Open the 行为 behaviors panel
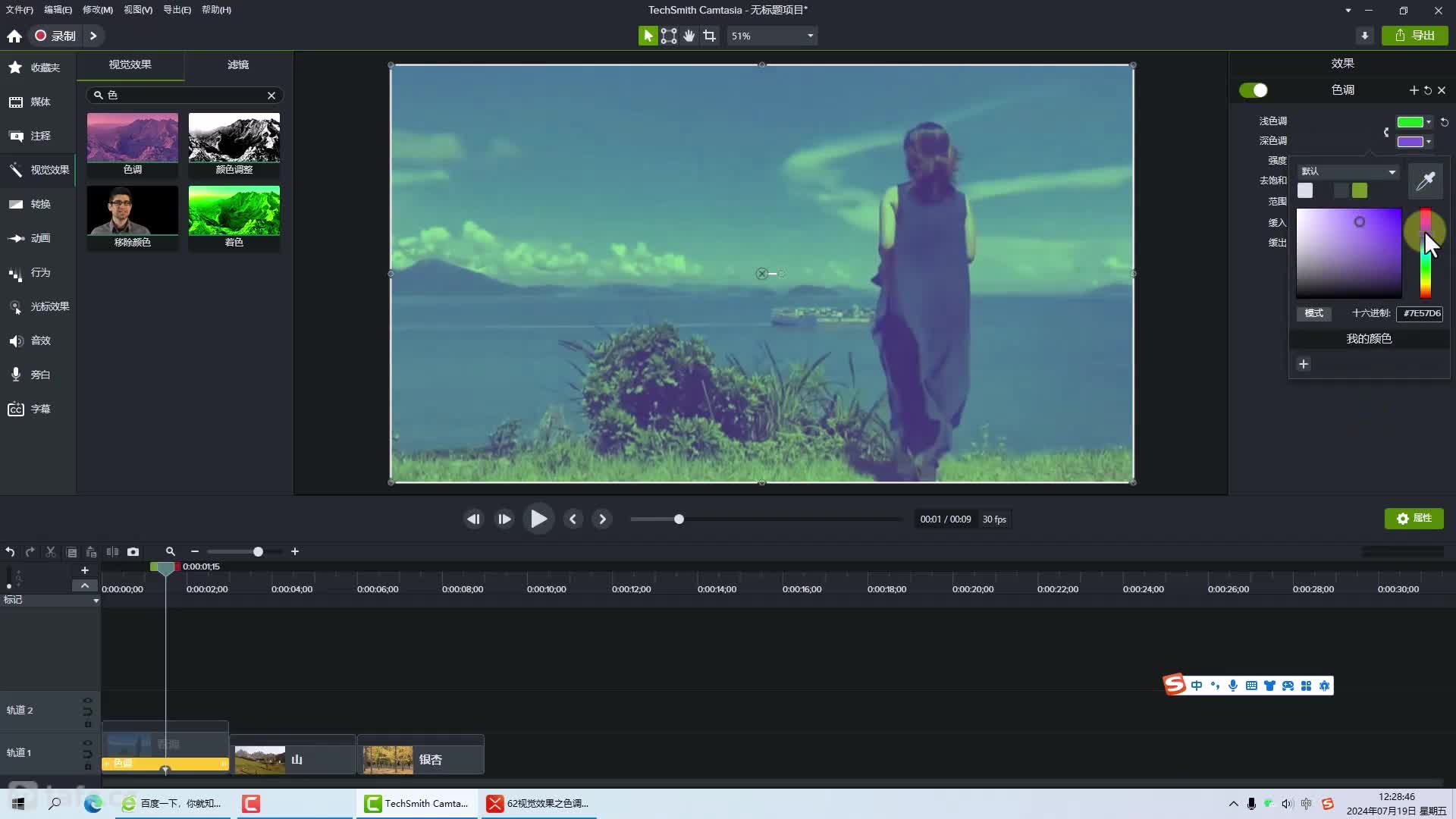Screen dimensions: 1456x819 click(x=38, y=272)
